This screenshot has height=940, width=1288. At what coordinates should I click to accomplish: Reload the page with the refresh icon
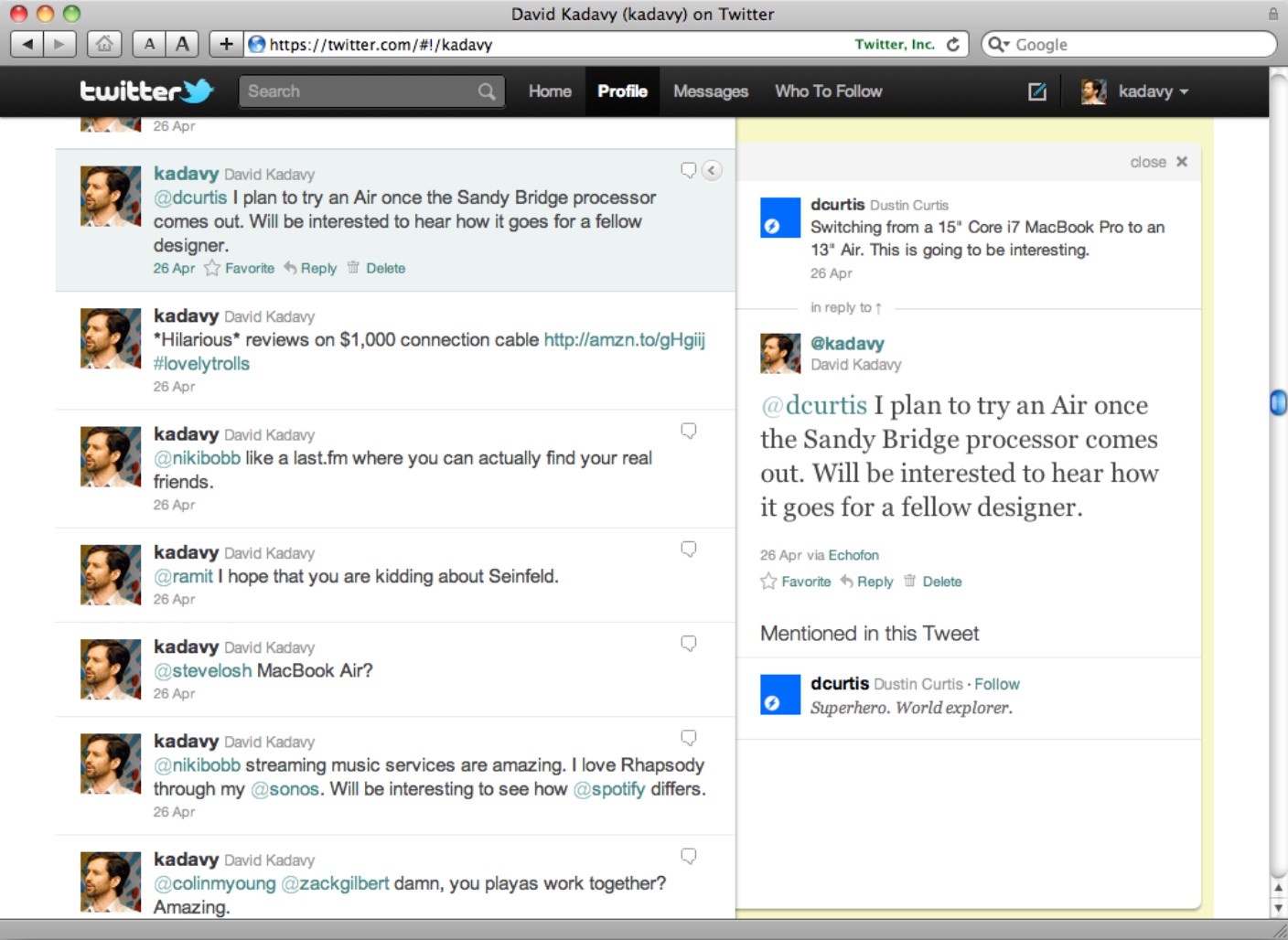[x=953, y=44]
